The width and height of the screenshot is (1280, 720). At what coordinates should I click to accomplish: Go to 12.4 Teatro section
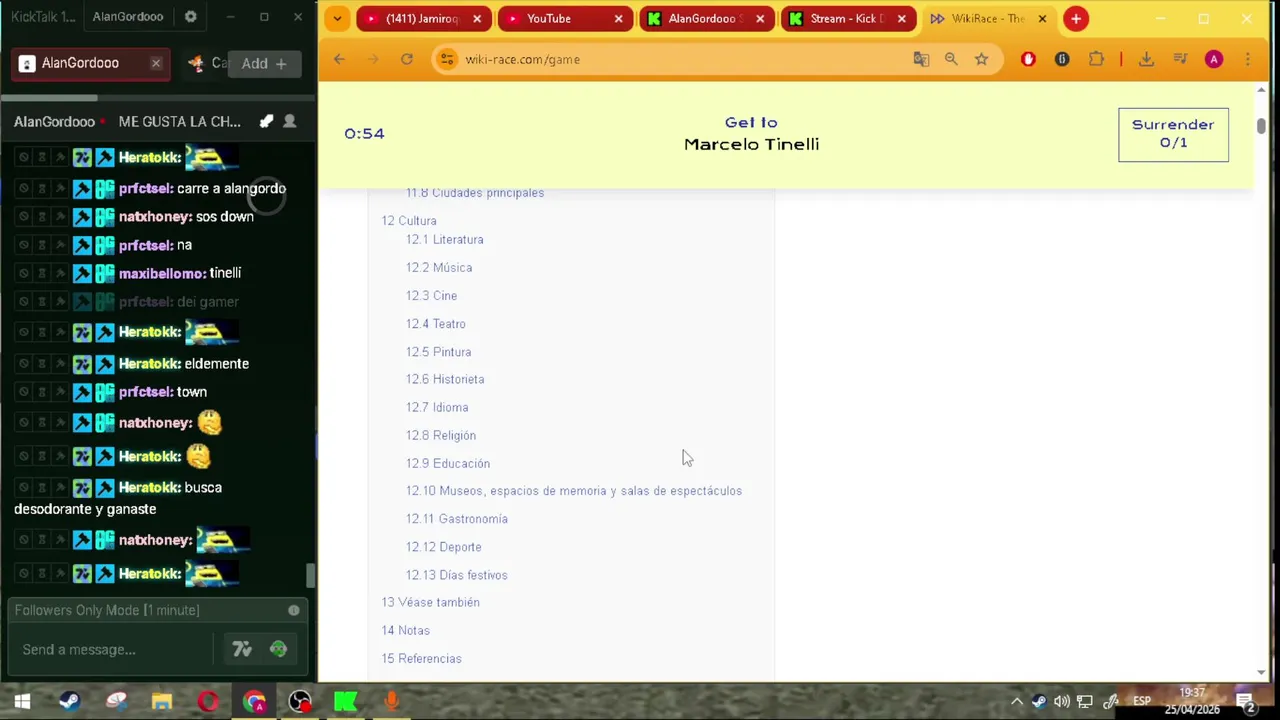click(x=436, y=324)
